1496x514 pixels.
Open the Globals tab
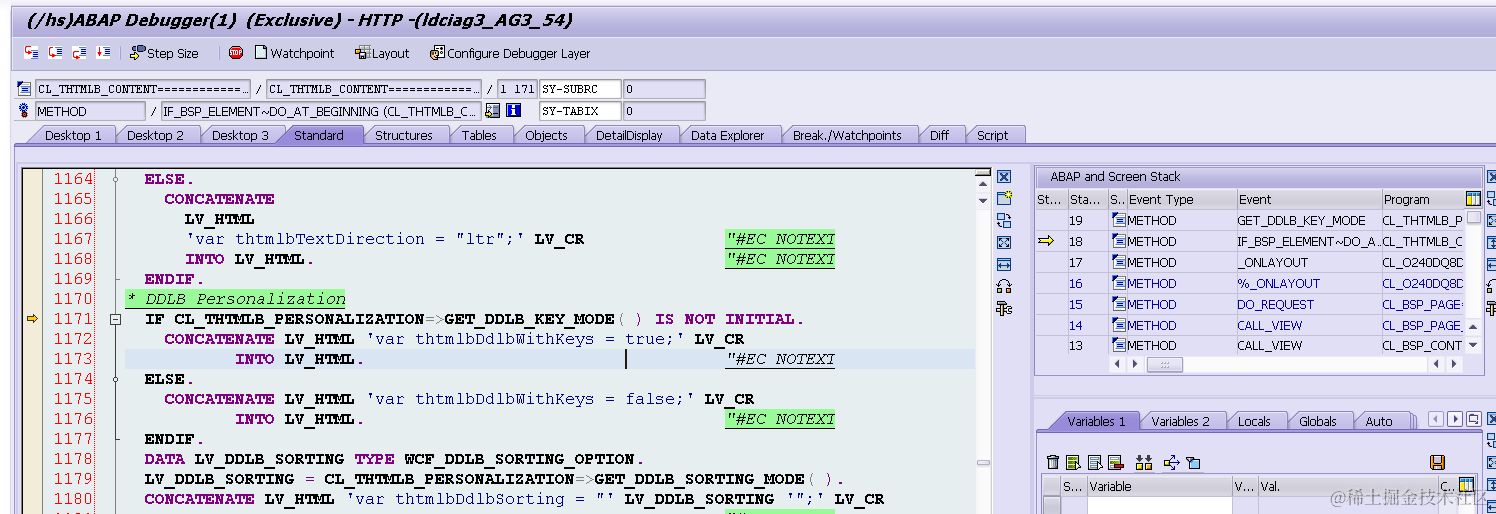(1318, 421)
